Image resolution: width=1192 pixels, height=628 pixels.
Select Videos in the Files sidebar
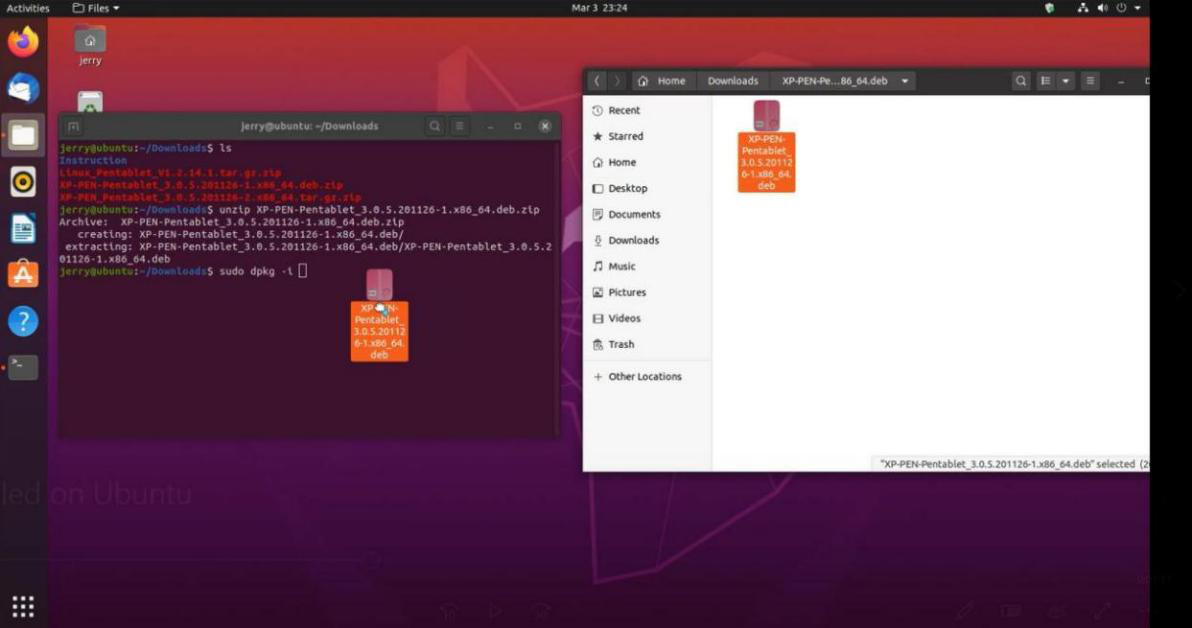pyautogui.click(x=648, y=318)
